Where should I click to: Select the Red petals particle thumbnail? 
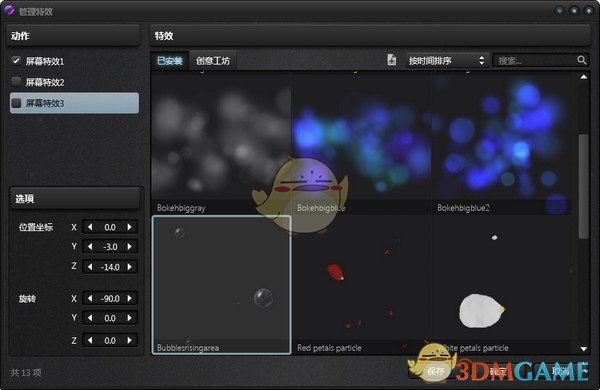[x=362, y=285]
